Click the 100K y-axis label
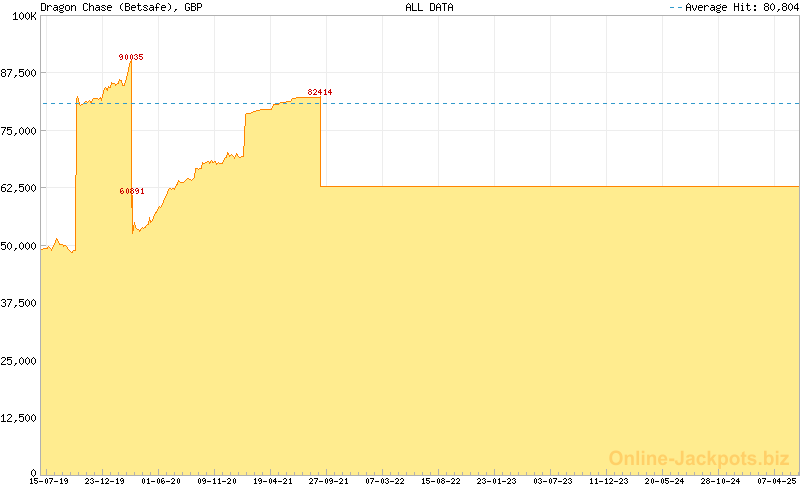800x490 pixels. tap(24, 16)
